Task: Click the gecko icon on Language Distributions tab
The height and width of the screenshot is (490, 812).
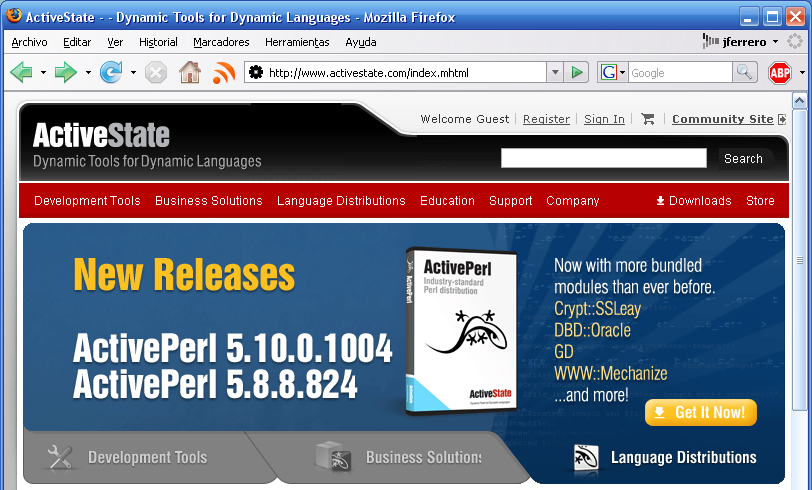Action: click(x=586, y=458)
